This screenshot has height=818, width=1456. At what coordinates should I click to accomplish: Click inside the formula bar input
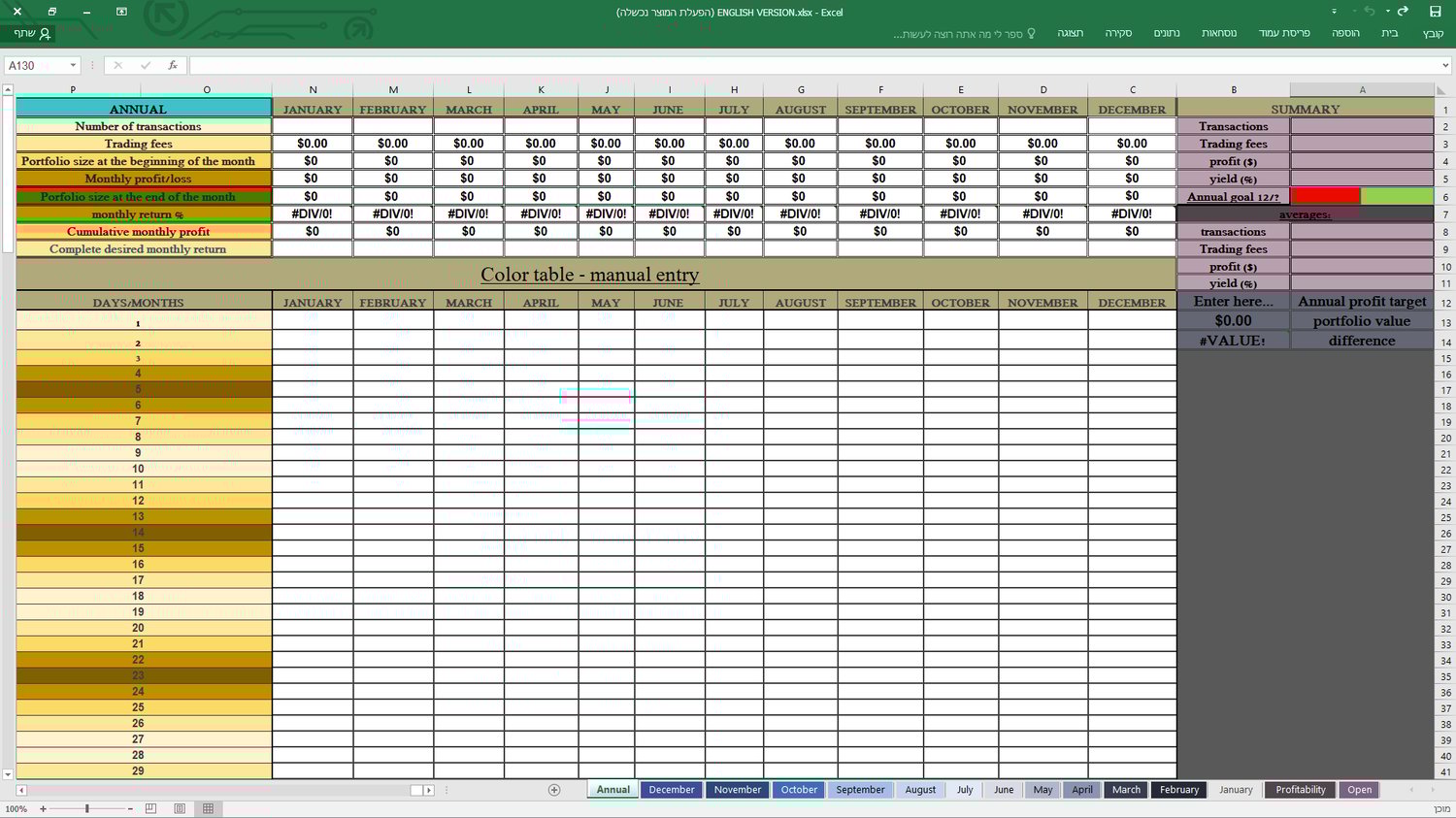tap(813, 65)
